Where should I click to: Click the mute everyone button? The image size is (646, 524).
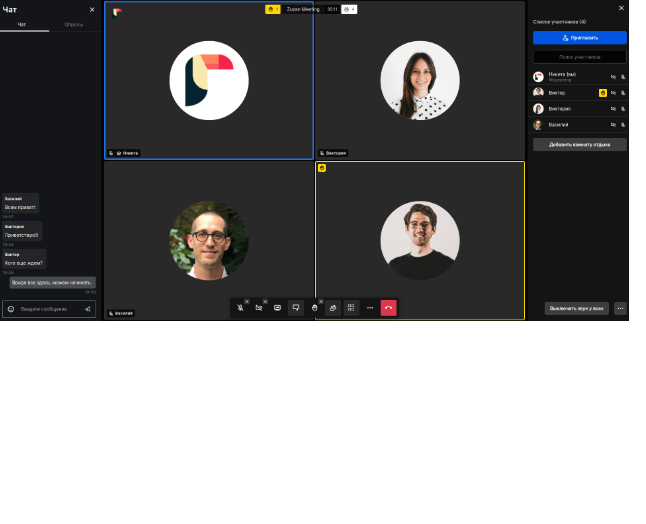pos(576,308)
